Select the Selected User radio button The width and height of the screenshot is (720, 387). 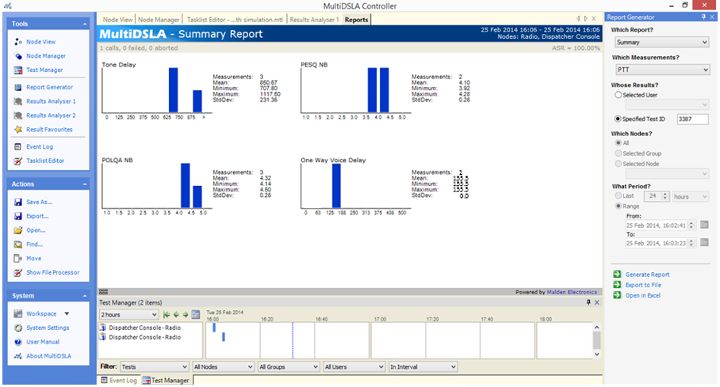(x=618, y=95)
